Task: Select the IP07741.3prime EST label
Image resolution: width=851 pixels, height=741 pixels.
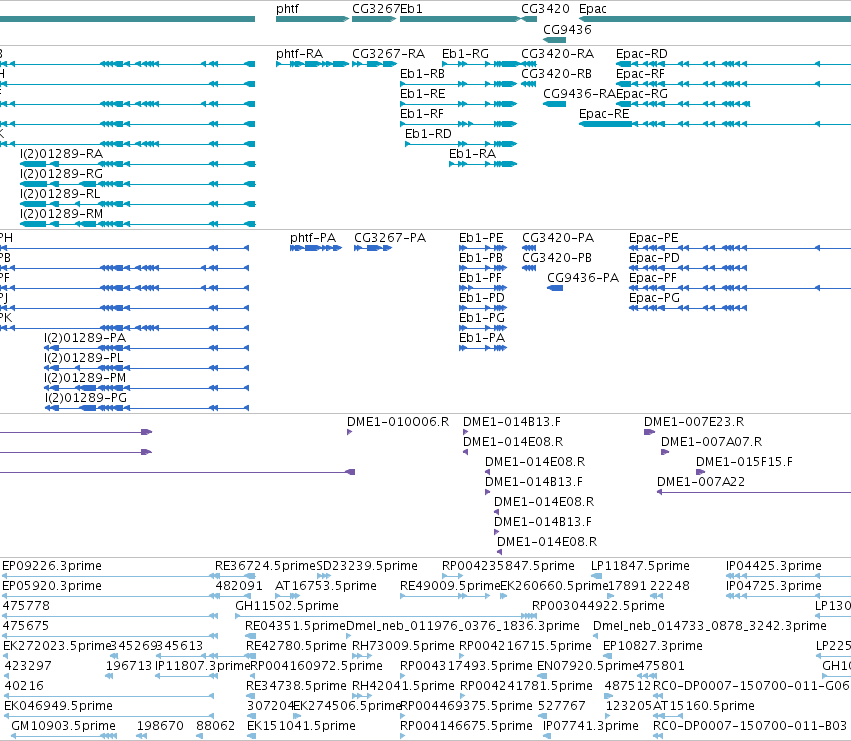Action: click(x=591, y=726)
